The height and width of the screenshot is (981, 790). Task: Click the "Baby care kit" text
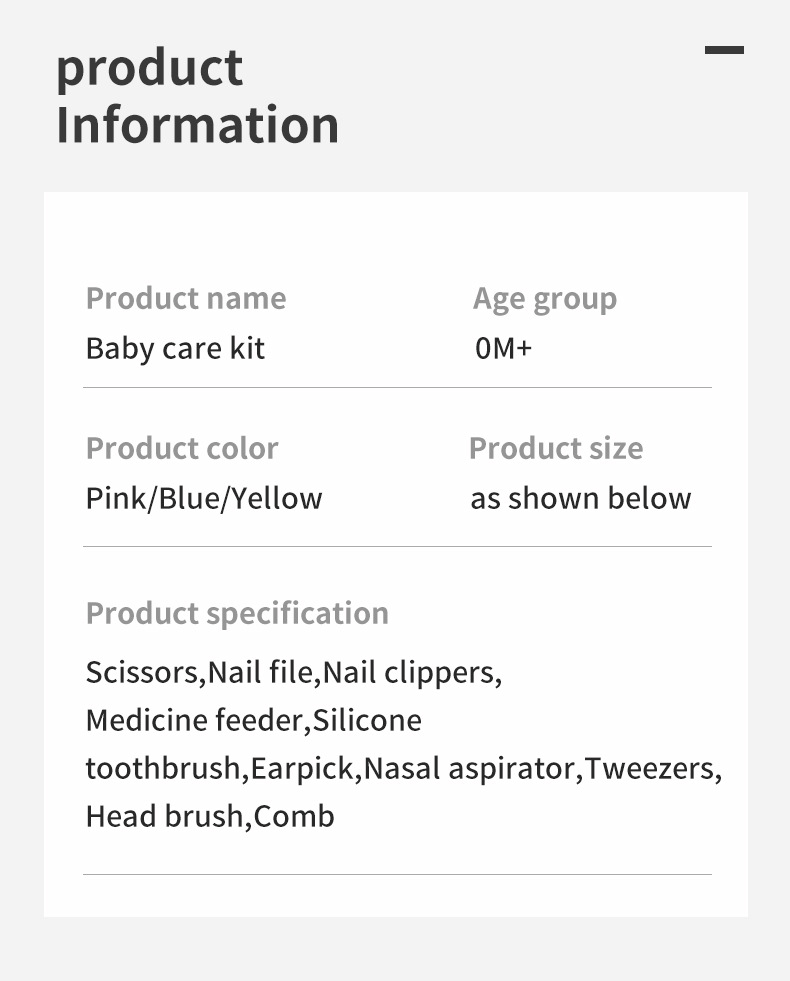tap(175, 349)
